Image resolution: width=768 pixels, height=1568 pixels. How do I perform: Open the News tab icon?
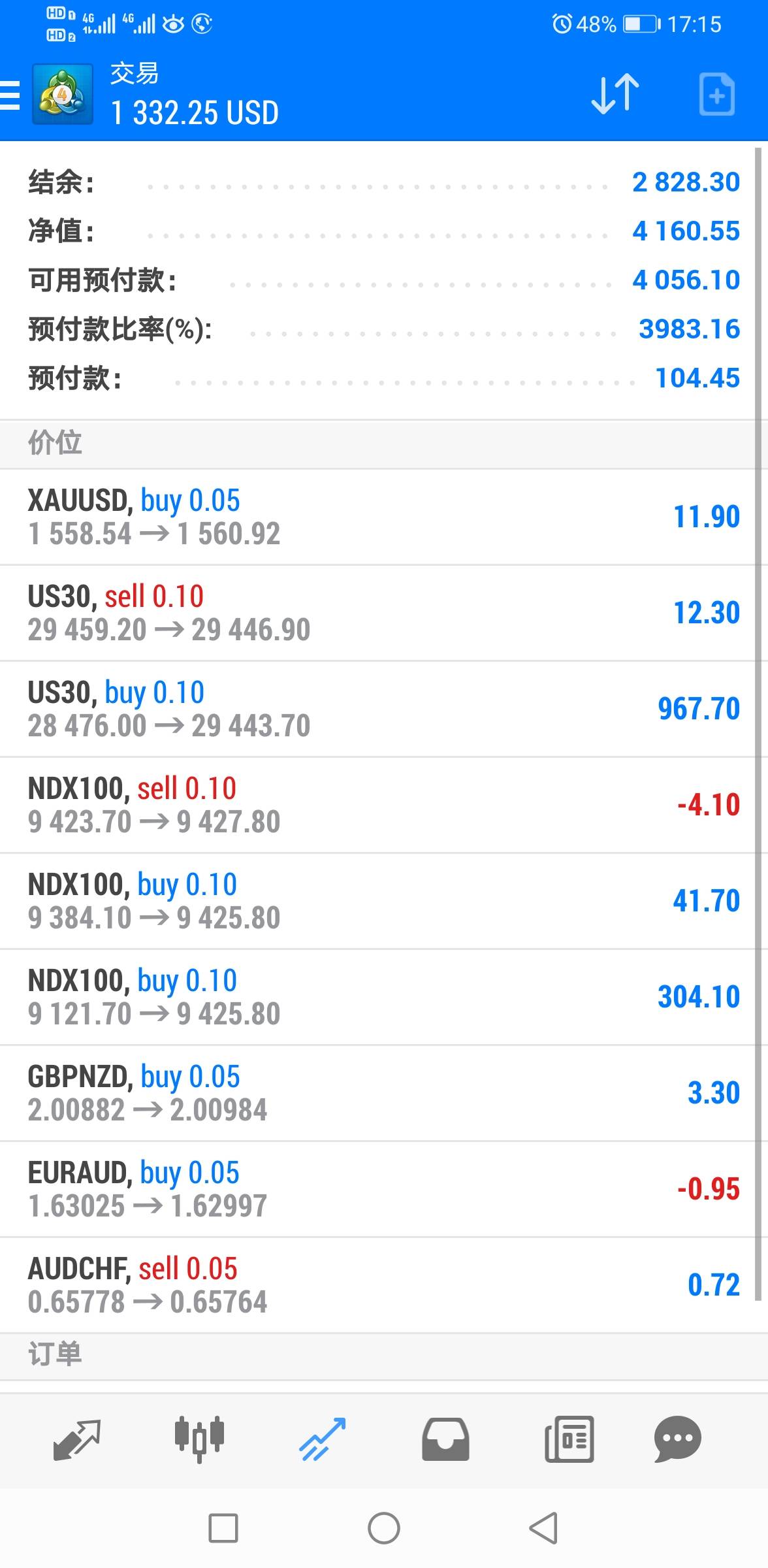[569, 1439]
